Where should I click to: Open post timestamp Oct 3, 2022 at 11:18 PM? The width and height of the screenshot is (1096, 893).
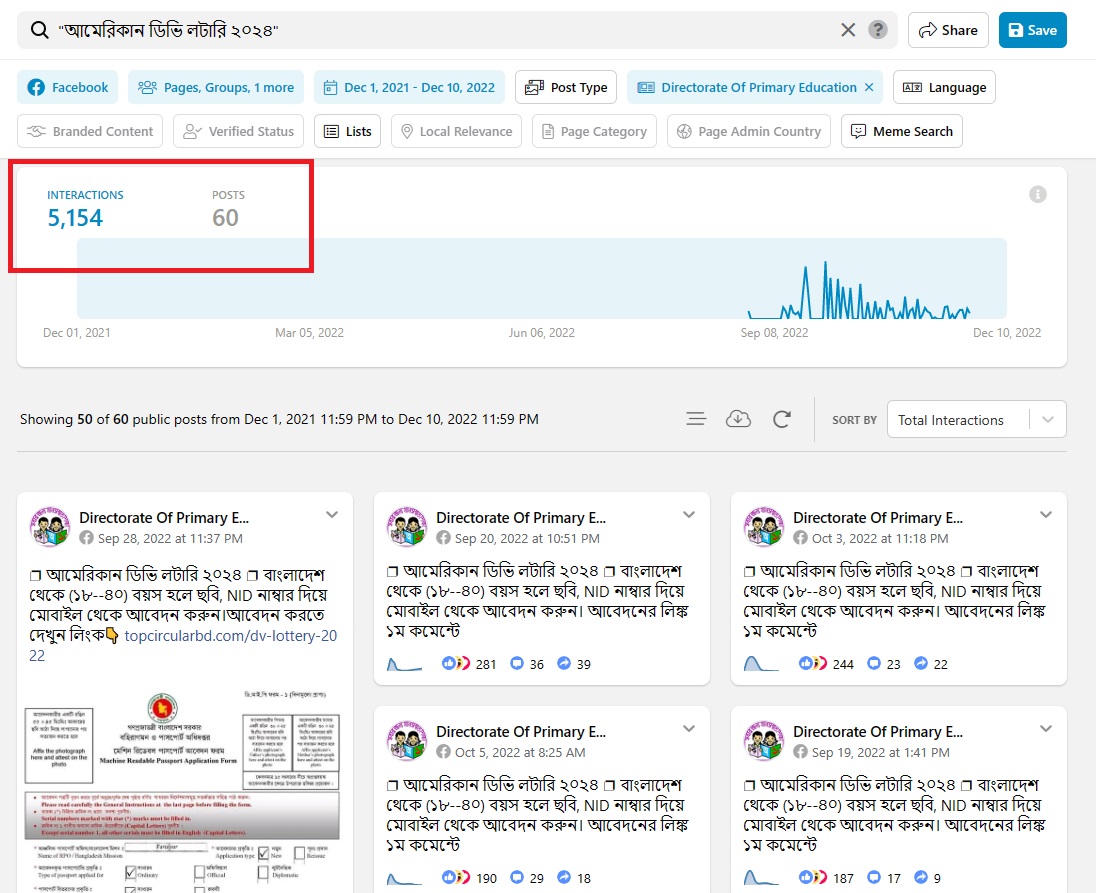pos(880,539)
